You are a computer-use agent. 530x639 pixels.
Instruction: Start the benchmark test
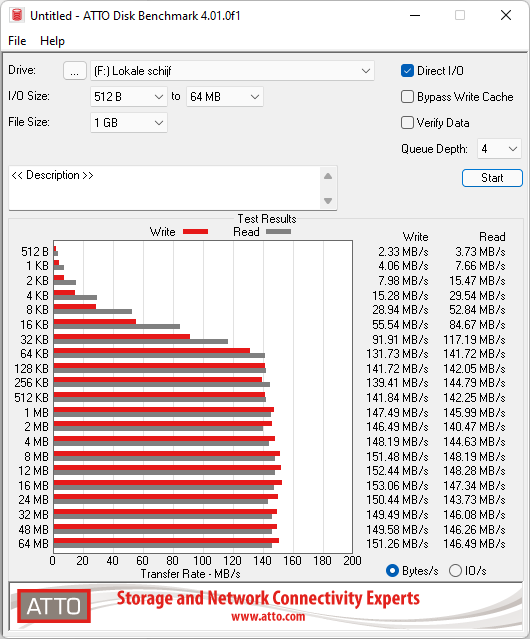point(492,178)
